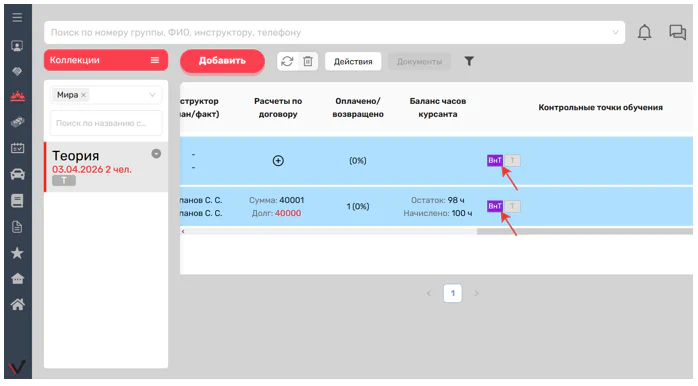
Task: Click the horizontal scrollbar thumb
Action: [x=584, y=232]
